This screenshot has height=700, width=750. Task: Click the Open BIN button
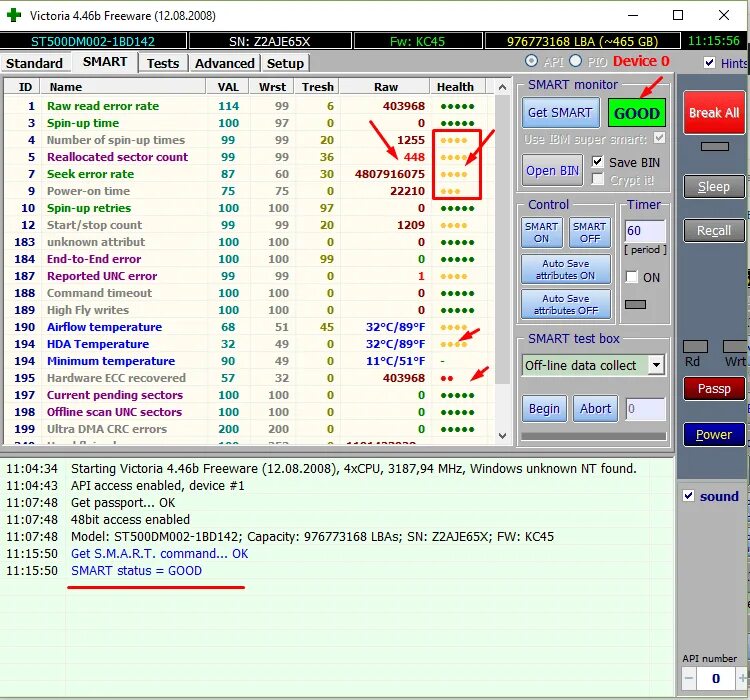coord(552,170)
